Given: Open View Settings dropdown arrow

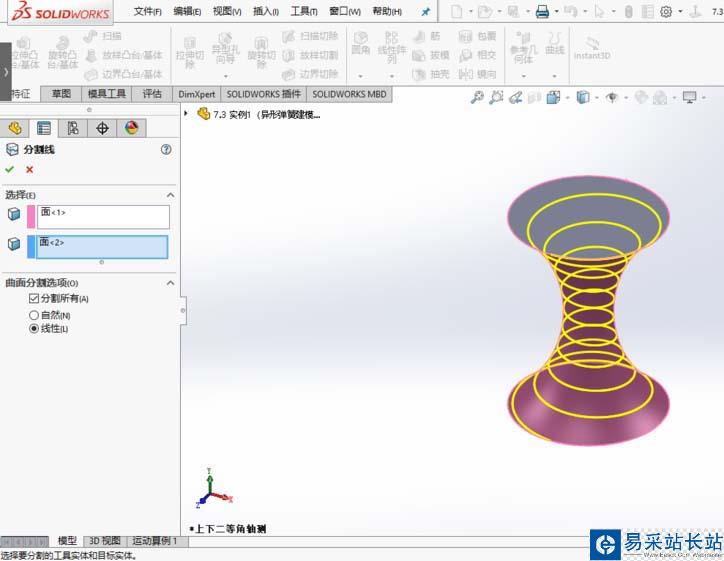Looking at the screenshot, I should click(x=704, y=97).
